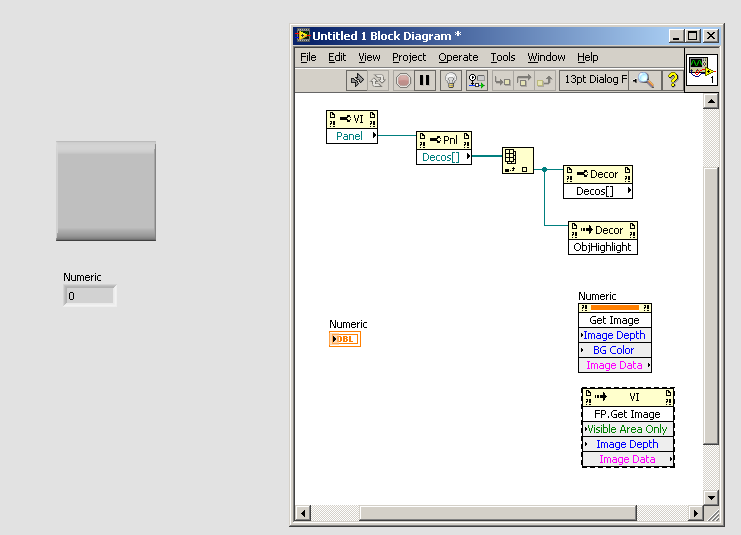Click Image Data output on Numeric node

point(615,365)
